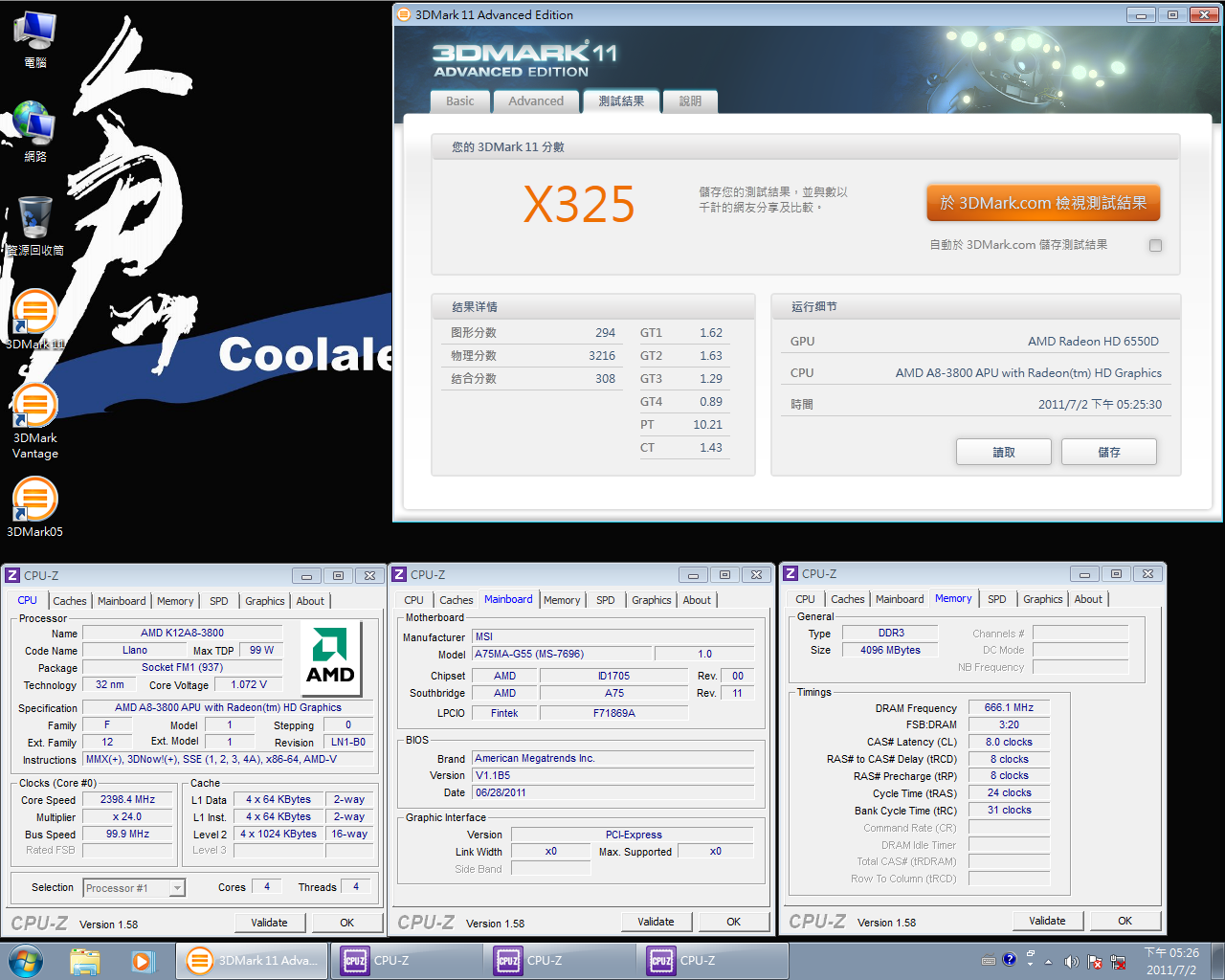Click GPU value AMD Radeon HD 6550D
Screen dimensions: 1225x980
point(1093,342)
